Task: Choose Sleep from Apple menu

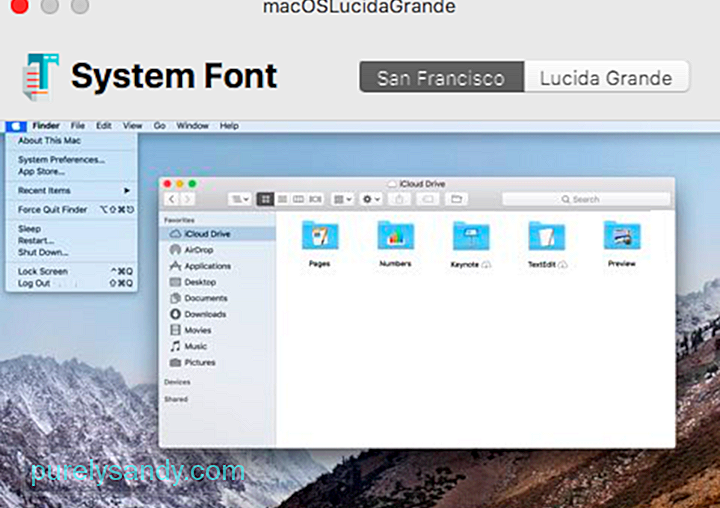Action: coord(72,229)
